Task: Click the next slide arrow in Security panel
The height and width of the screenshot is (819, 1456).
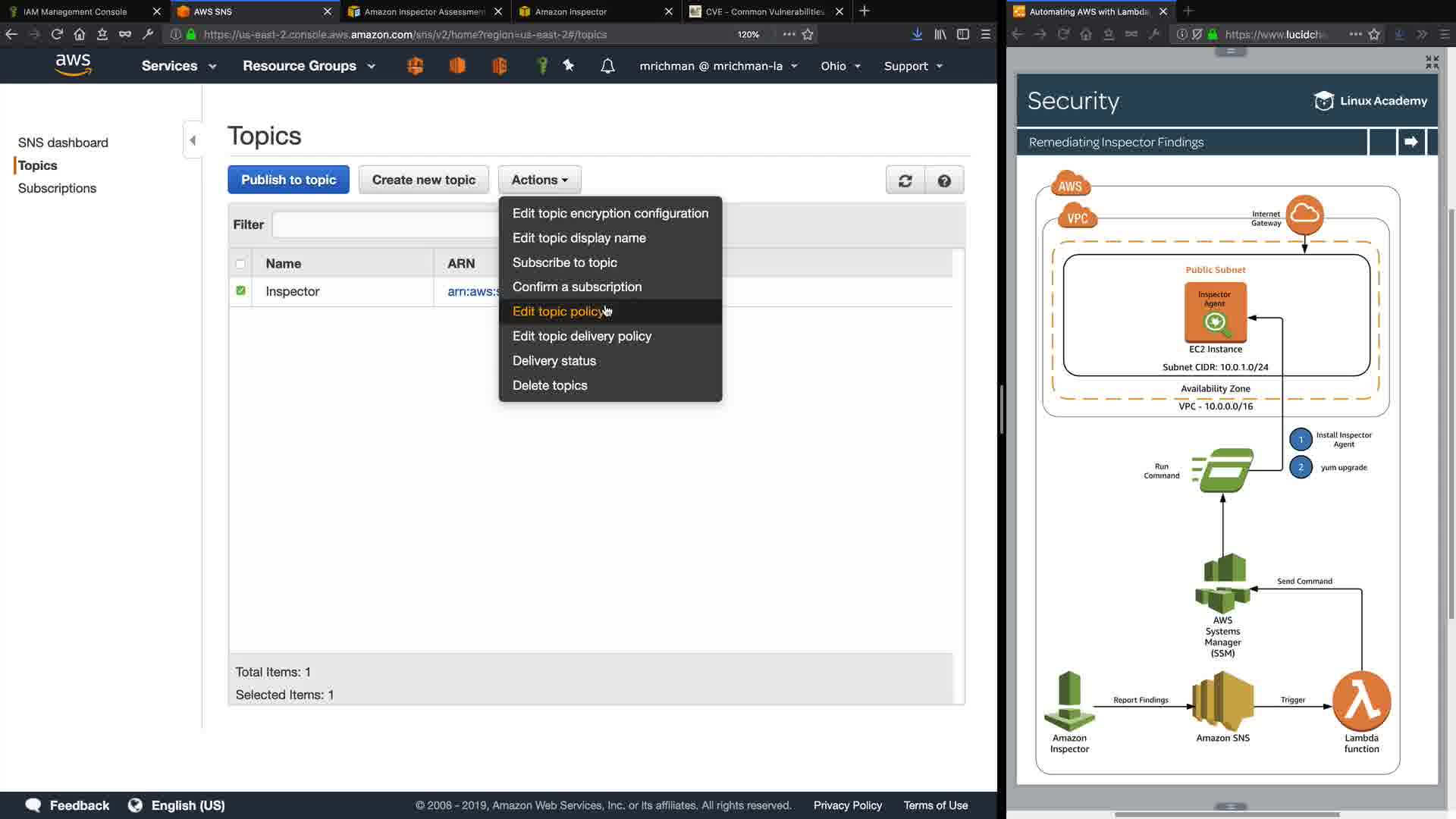Action: pyautogui.click(x=1410, y=142)
